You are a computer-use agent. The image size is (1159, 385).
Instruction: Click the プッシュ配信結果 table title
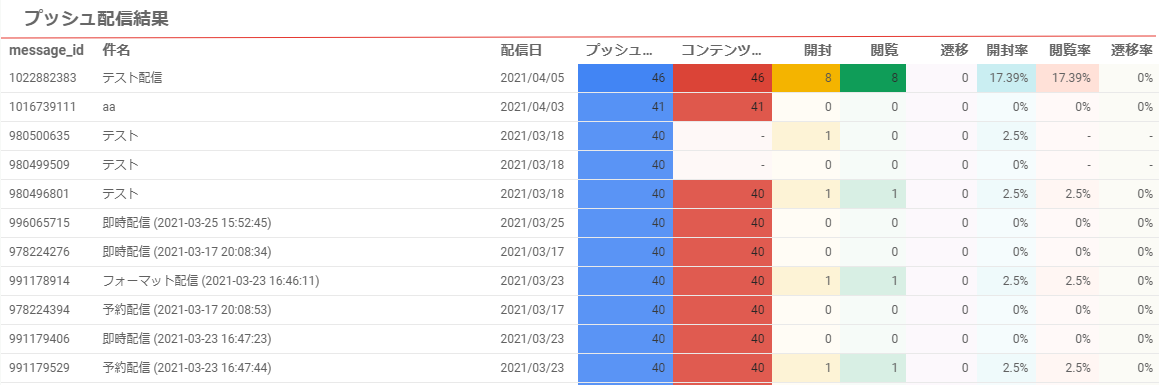(96, 18)
